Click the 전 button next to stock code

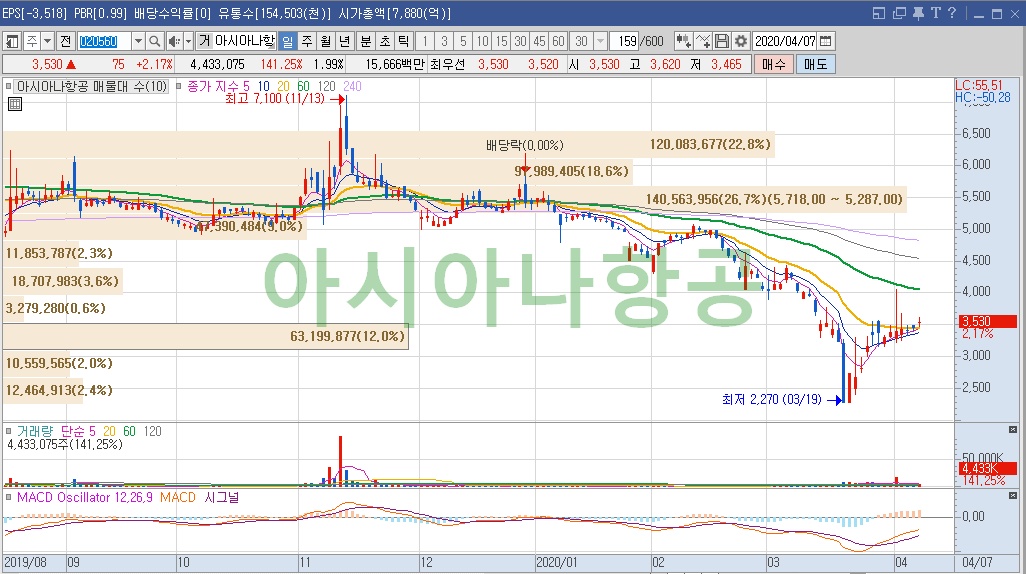point(65,41)
